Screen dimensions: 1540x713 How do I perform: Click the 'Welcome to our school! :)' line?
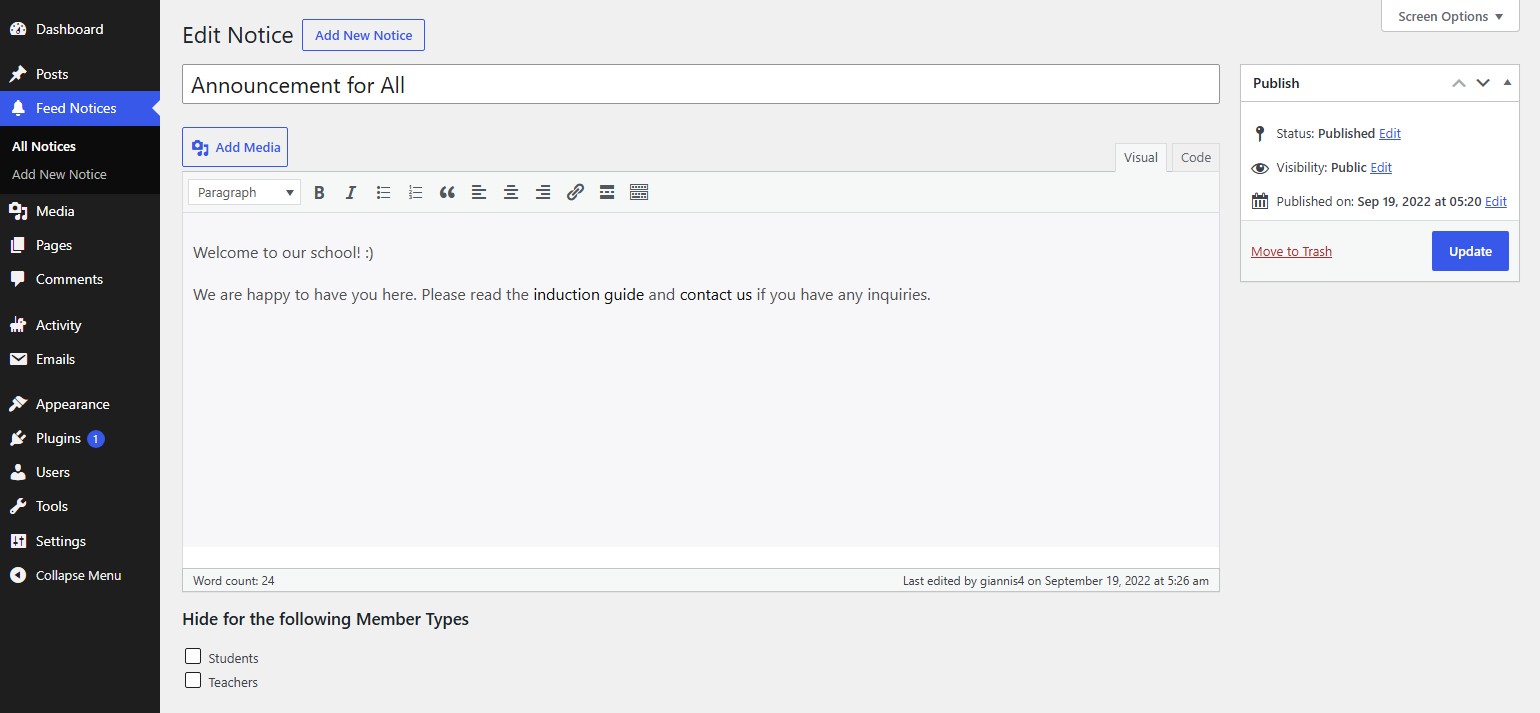pyautogui.click(x=283, y=252)
